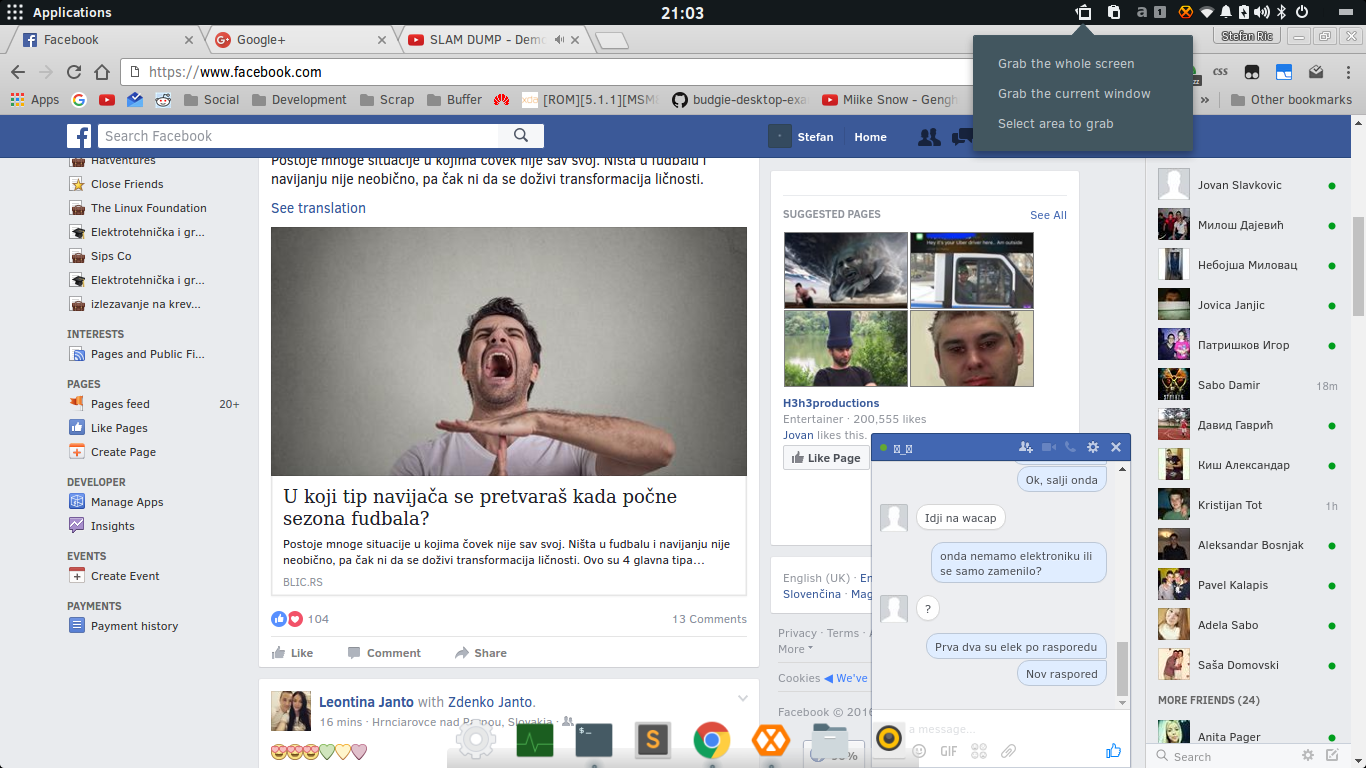Viewport: 1366px width, 768px height.
Task: Click the css extension icon
Action: pos(1220,72)
